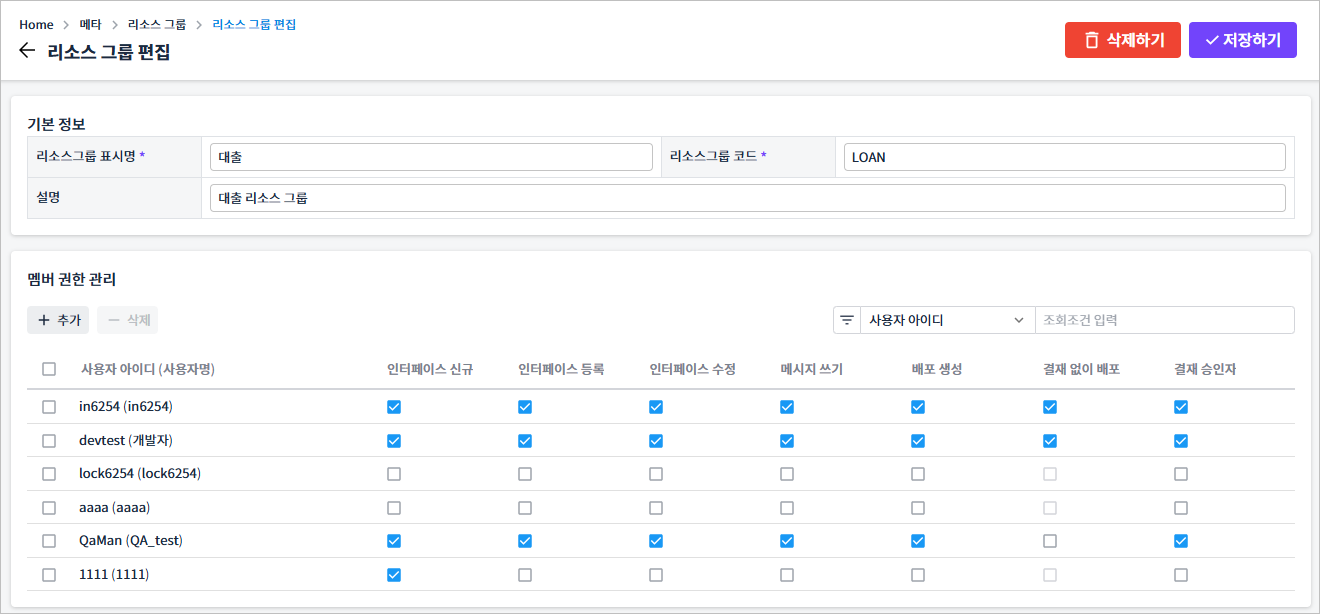Viewport: 1320px width, 614px height.
Task: Check 인터페이스 등록 for aaaa
Action: coord(525,508)
